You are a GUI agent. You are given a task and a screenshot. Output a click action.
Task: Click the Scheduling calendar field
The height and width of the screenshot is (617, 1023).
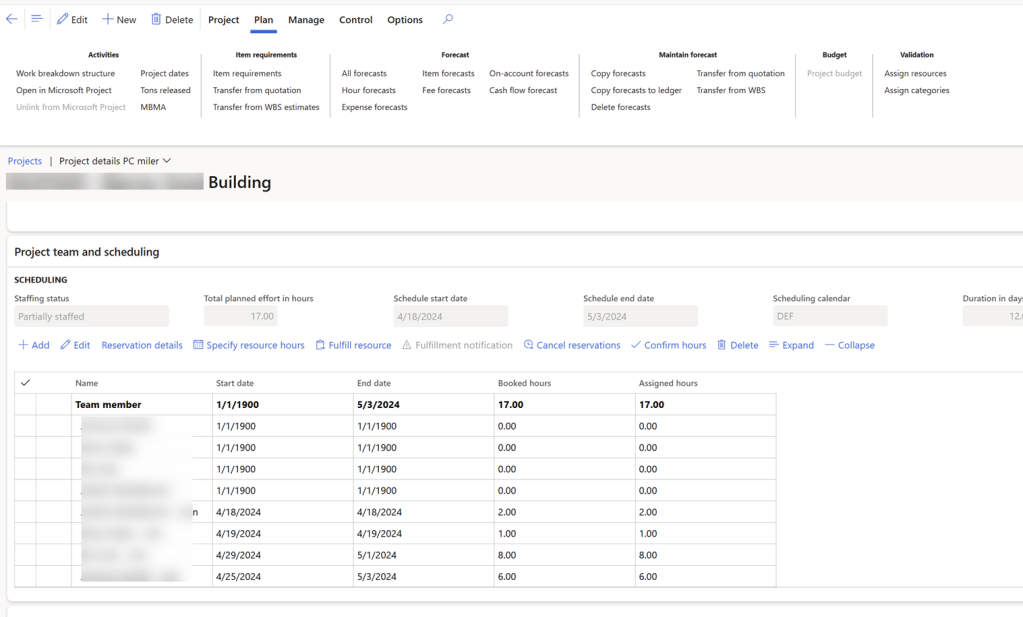[829, 316]
